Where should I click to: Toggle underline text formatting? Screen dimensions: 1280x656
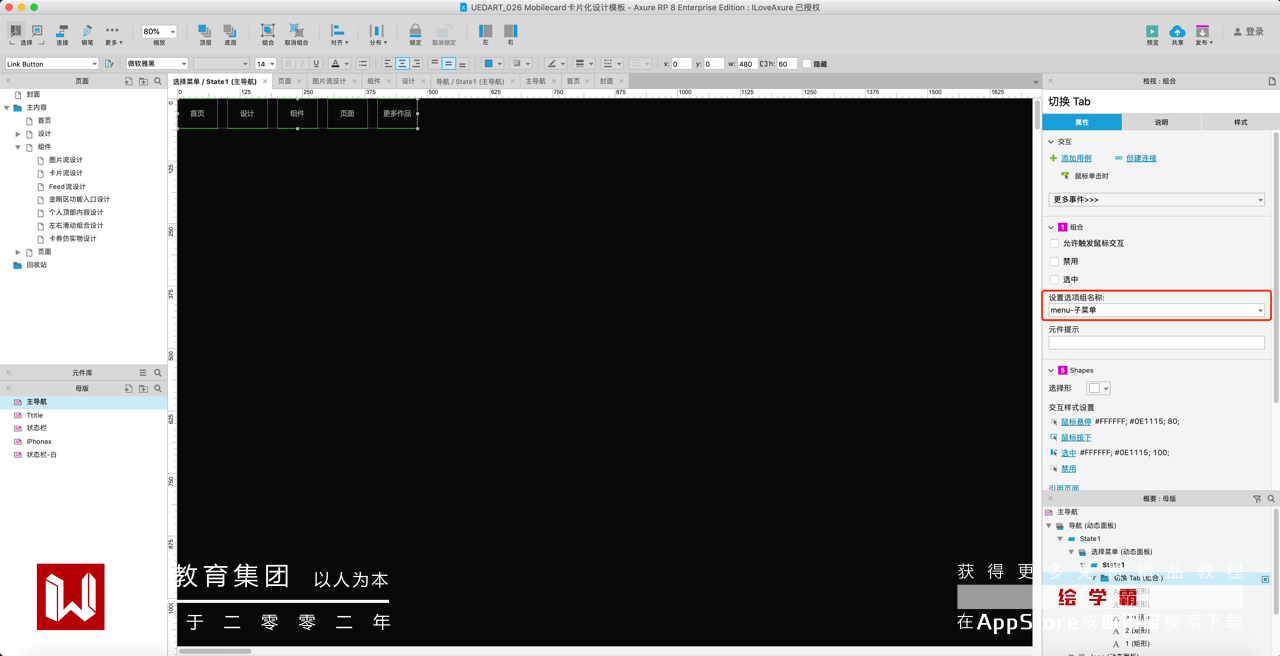pyautogui.click(x=316, y=64)
